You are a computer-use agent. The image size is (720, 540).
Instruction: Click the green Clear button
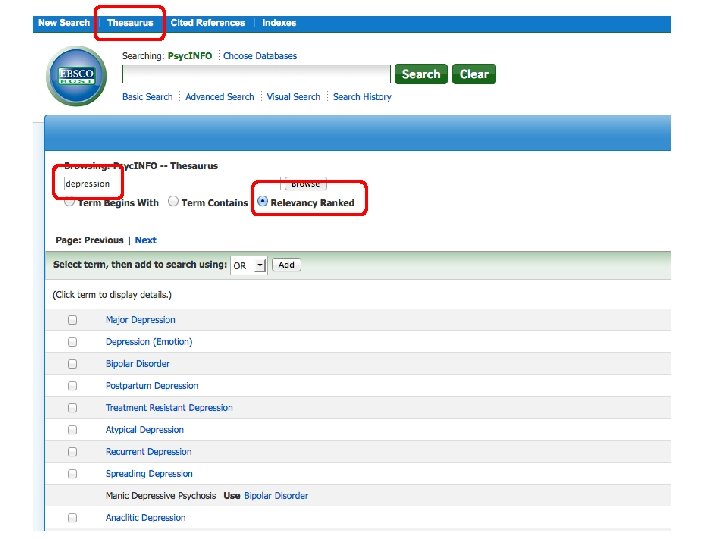click(x=474, y=74)
